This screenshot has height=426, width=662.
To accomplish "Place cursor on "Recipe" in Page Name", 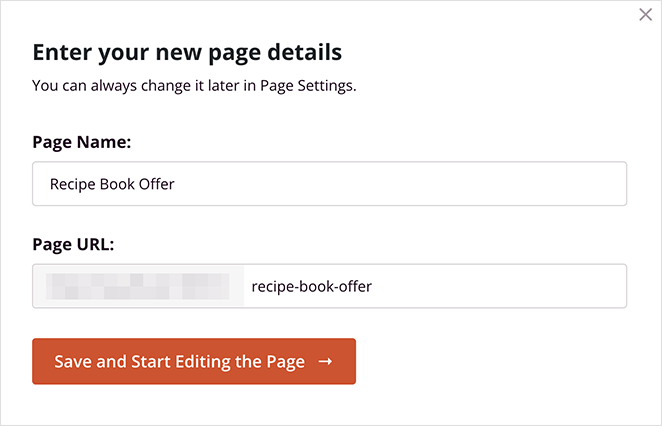I will pos(74,184).
